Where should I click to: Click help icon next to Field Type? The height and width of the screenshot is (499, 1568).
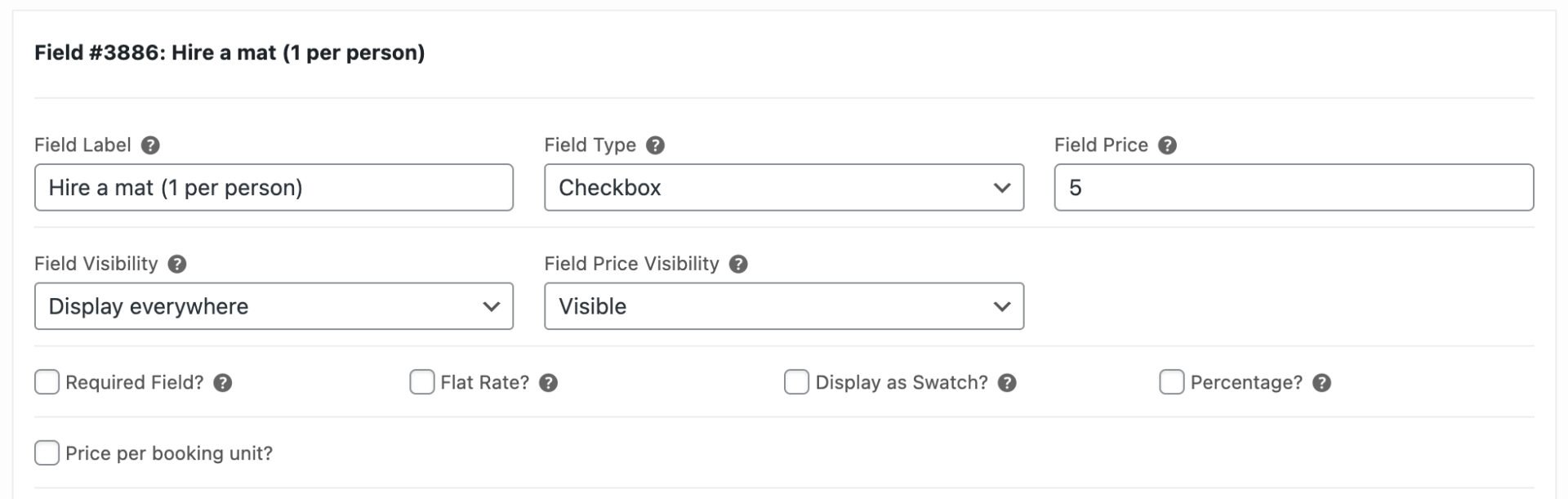[655, 145]
